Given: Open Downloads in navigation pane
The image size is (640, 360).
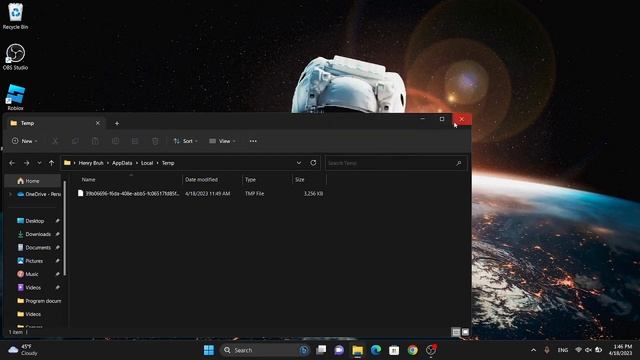Looking at the screenshot, I should [38, 234].
